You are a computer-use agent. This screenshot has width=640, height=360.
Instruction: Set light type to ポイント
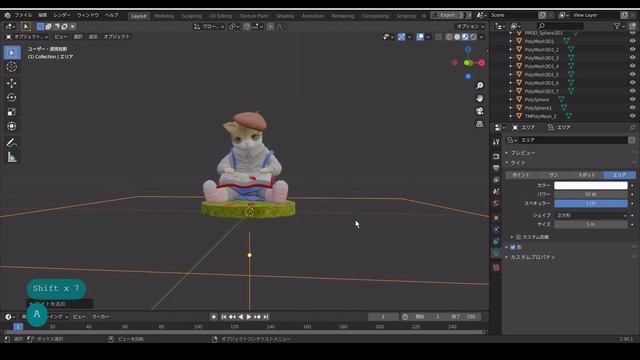[x=521, y=175]
